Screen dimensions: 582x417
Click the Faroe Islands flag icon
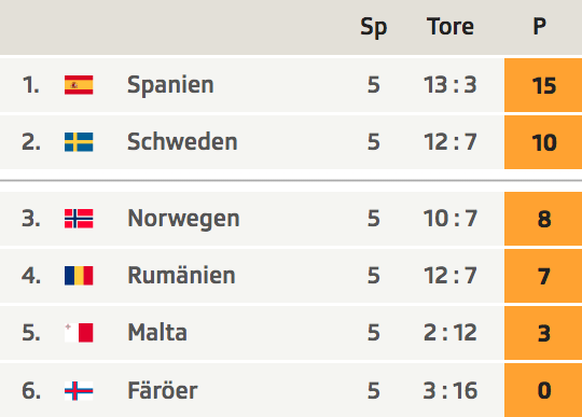click(79, 391)
